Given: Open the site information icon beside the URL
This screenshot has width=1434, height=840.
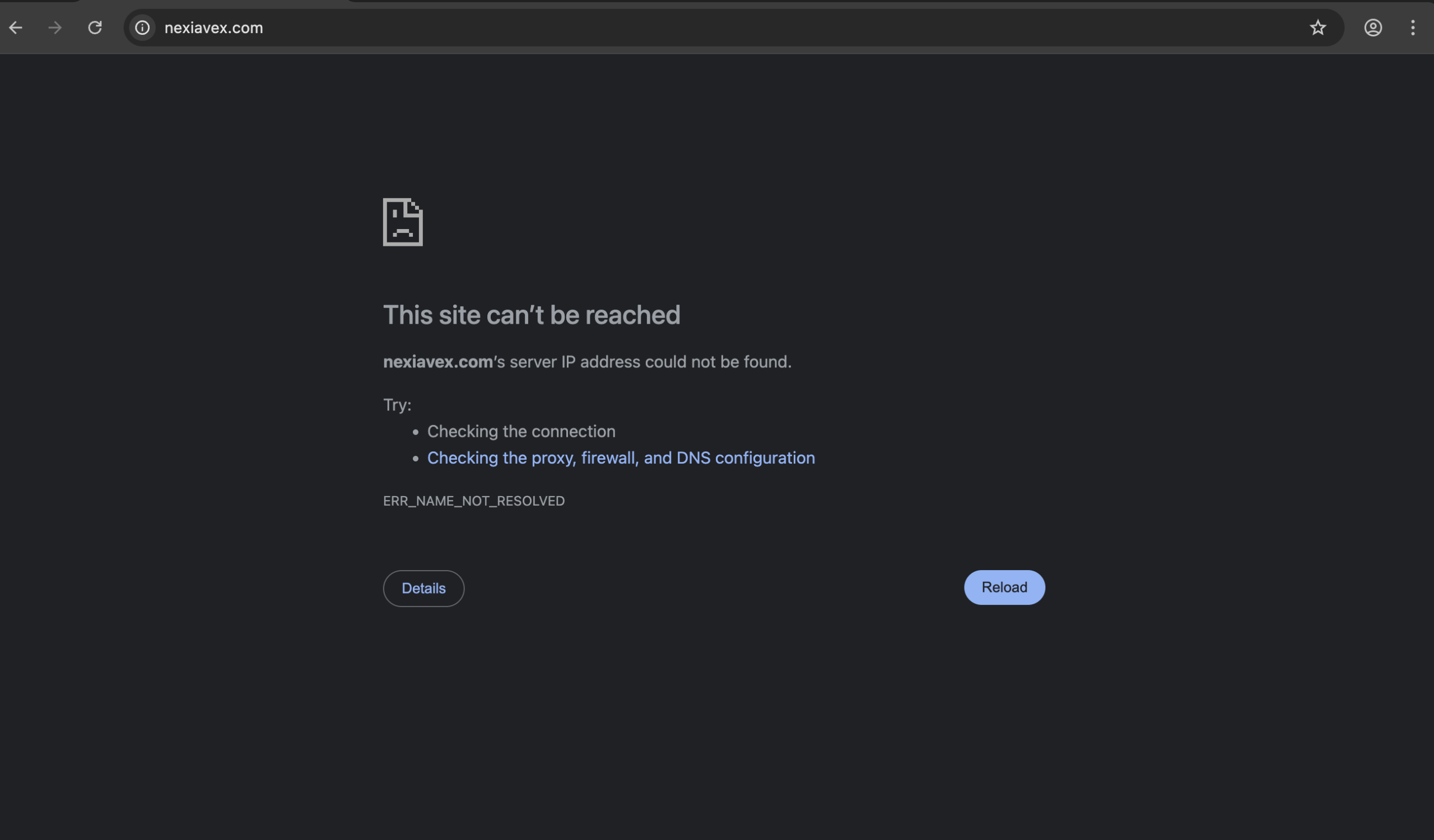Looking at the screenshot, I should 142,27.
